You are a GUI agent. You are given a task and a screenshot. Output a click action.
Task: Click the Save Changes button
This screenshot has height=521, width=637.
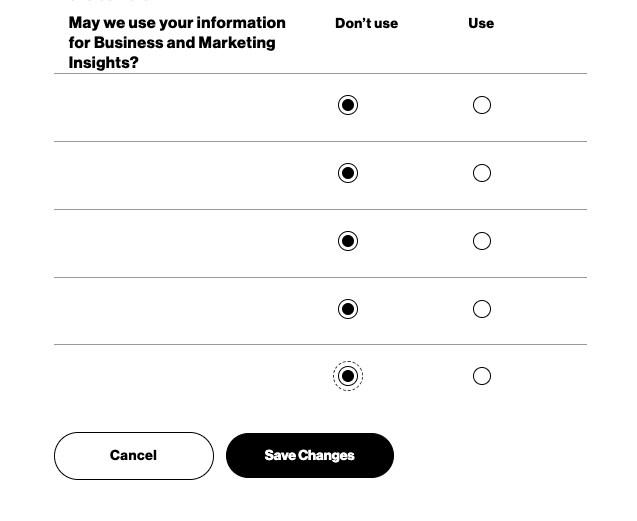pyautogui.click(x=309, y=455)
